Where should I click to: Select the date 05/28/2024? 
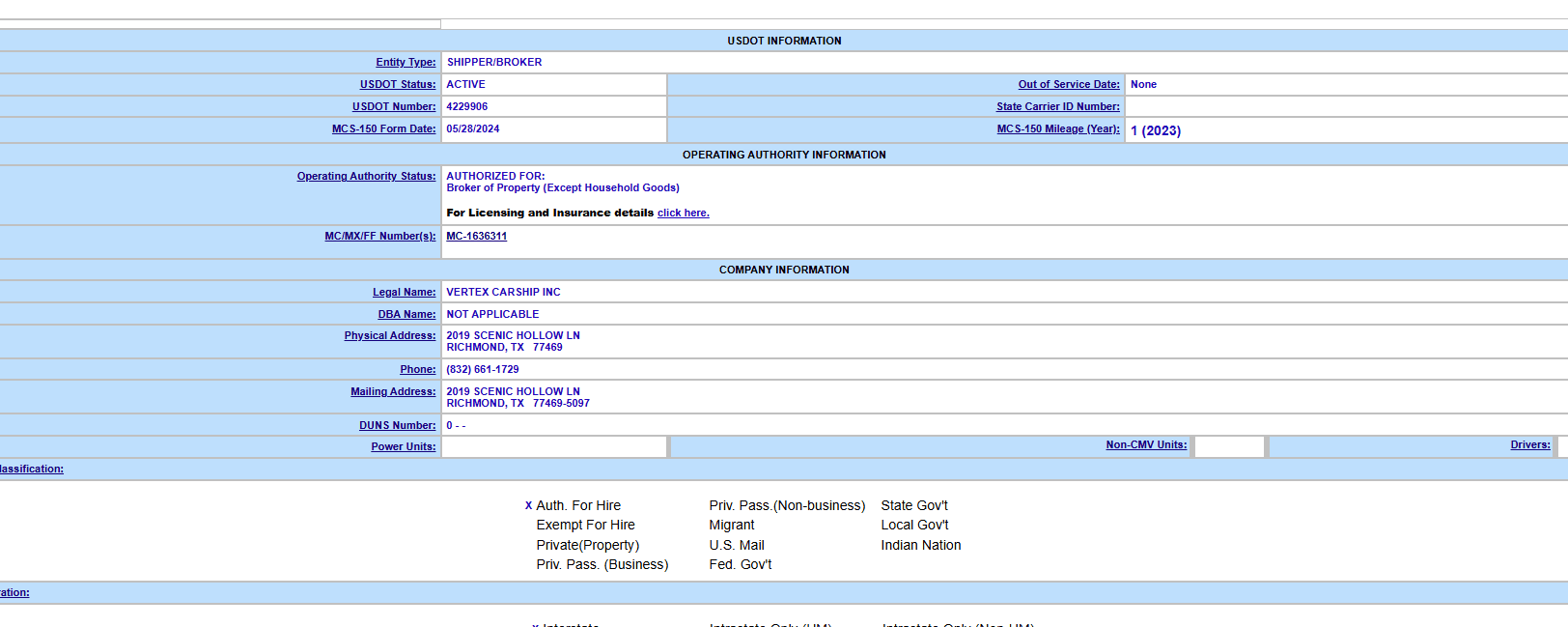(472, 128)
